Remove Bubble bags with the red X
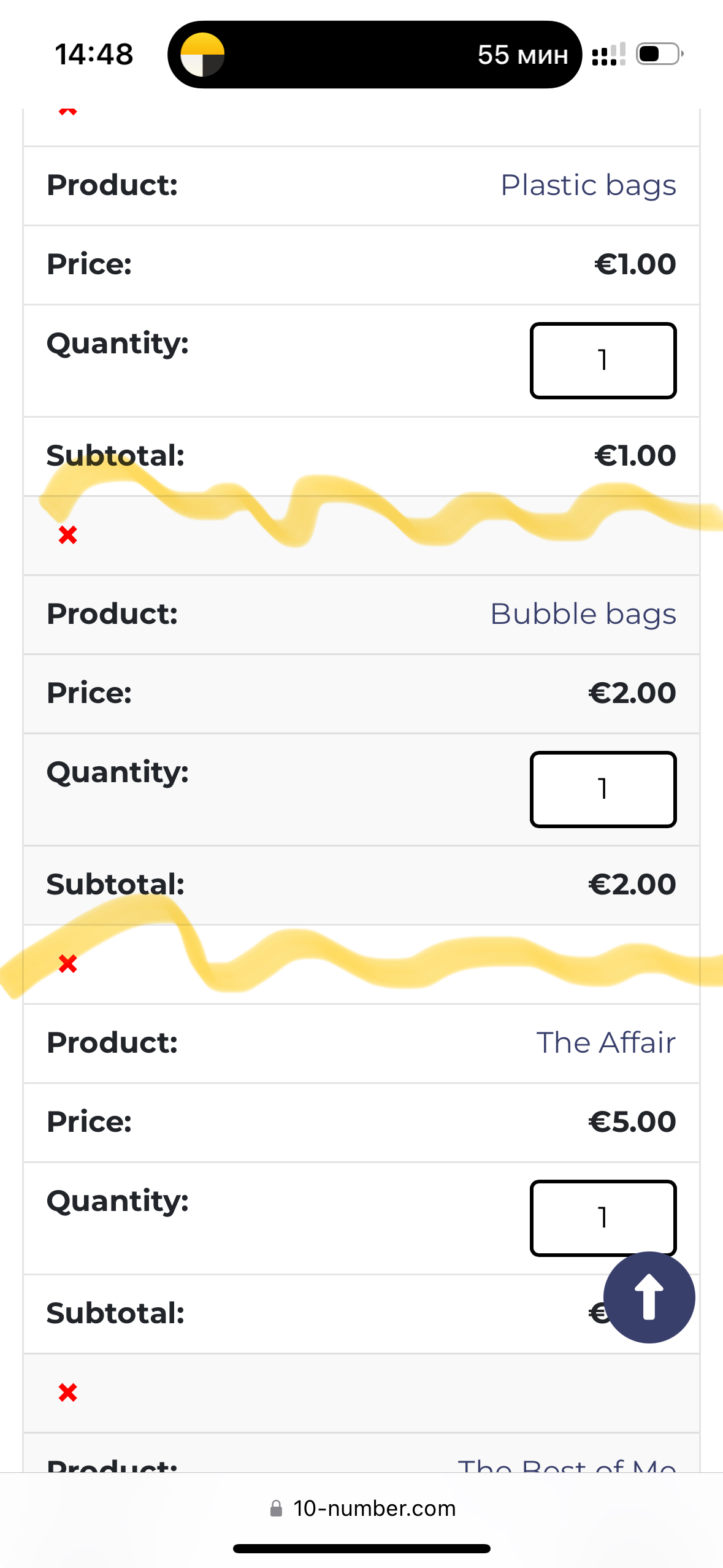This screenshot has height=1568, width=723. pos(67,535)
